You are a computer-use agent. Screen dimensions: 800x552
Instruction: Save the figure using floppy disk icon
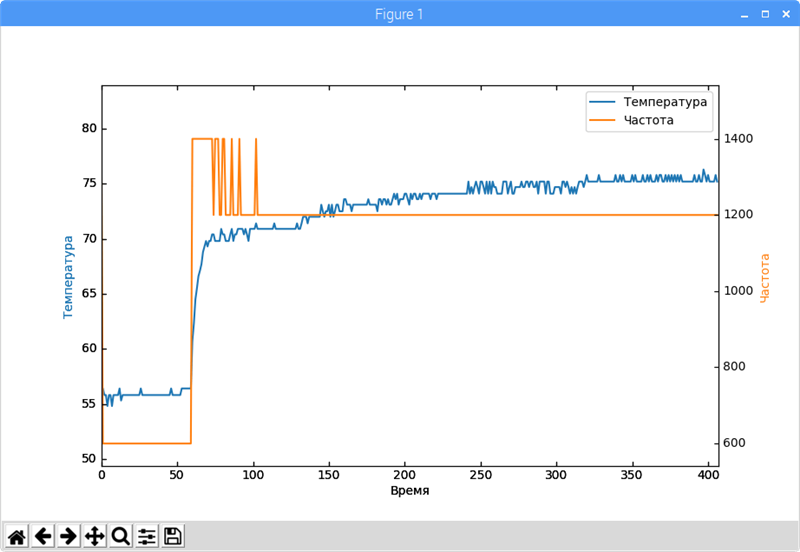(173, 536)
